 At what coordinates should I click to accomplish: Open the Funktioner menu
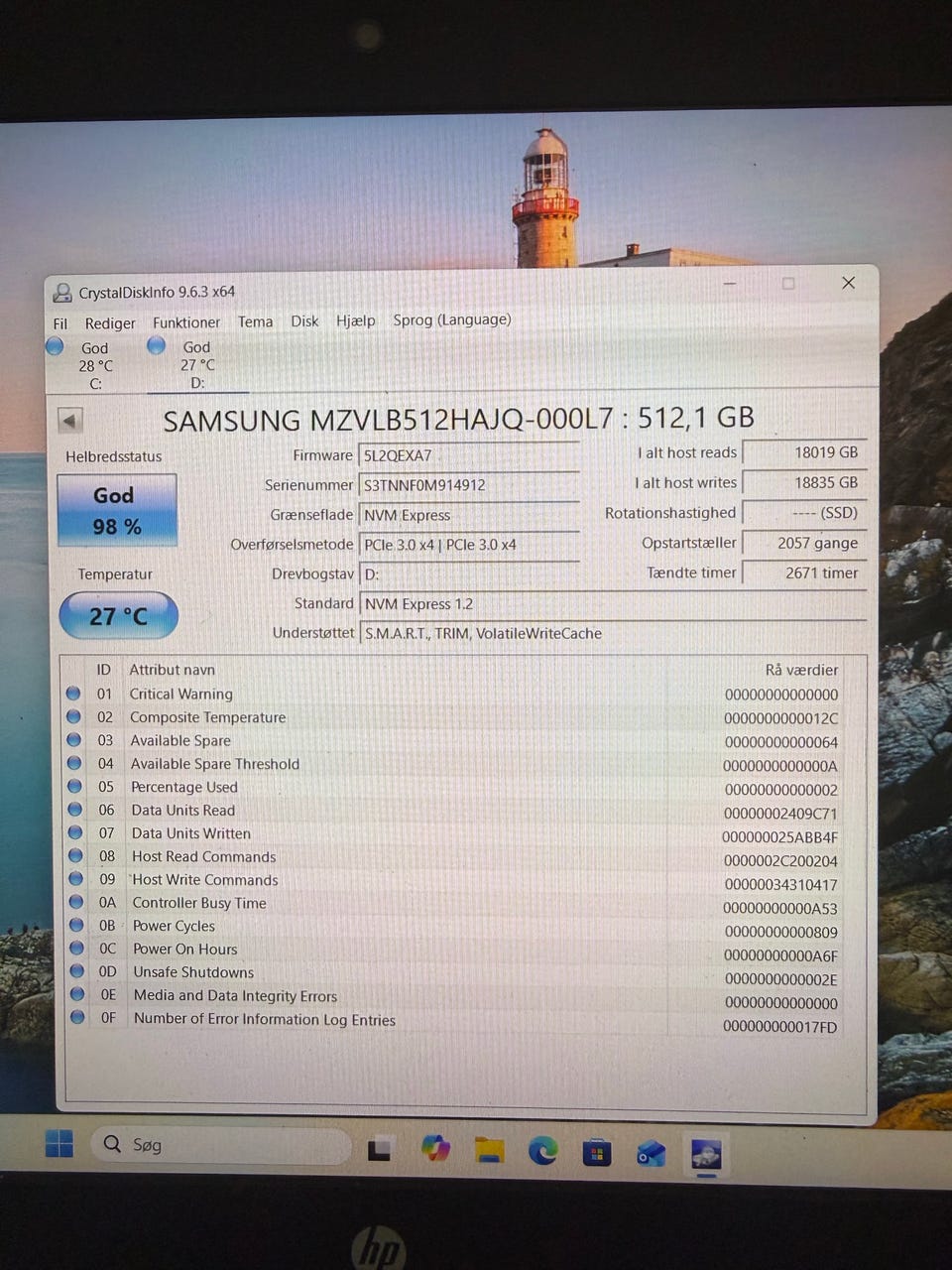[186, 322]
